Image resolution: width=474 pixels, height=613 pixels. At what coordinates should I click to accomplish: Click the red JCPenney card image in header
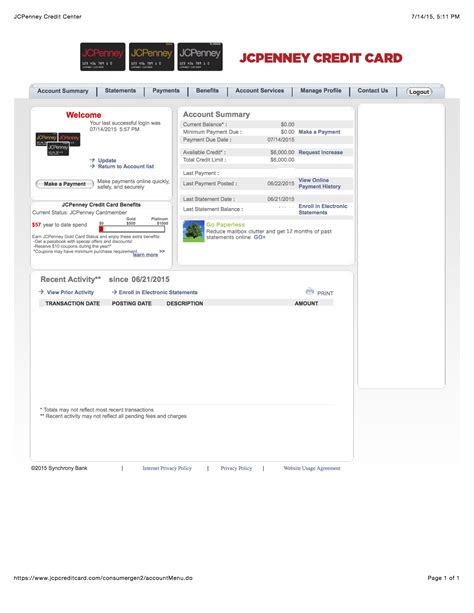(102, 57)
